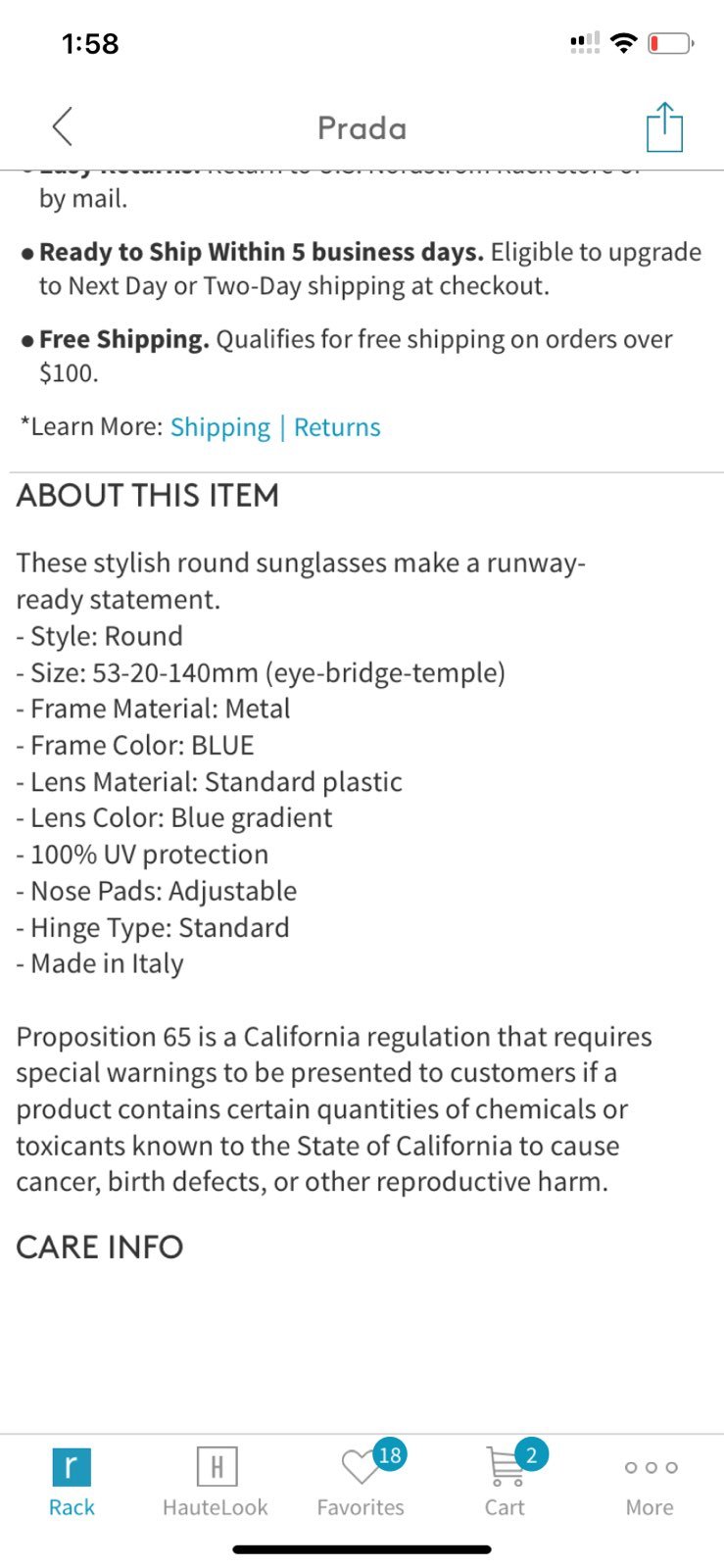Tap the battery indicator in status bar
The width and height of the screenshot is (724, 1568).
click(x=671, y=43)
